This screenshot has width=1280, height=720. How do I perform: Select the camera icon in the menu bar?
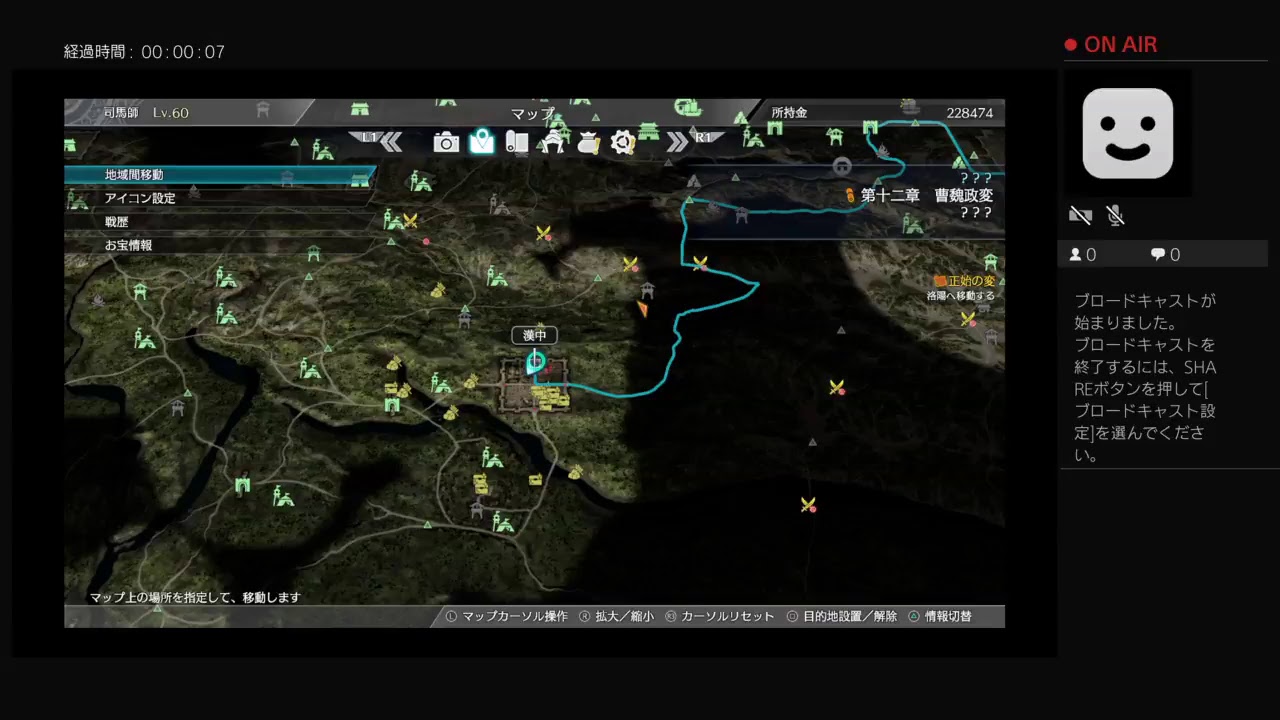click(x=446, y=142)
